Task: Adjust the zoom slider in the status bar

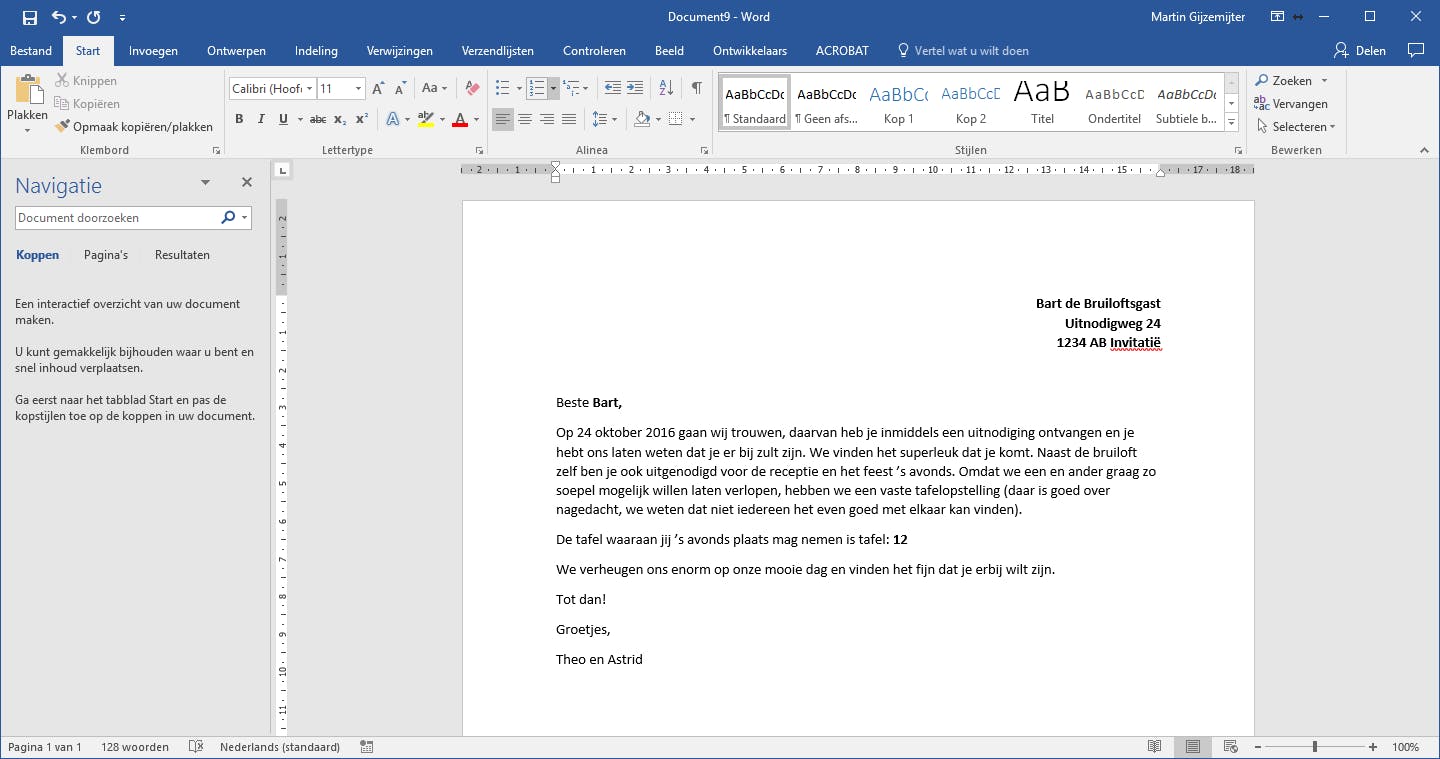Action: coord(1315,747)
